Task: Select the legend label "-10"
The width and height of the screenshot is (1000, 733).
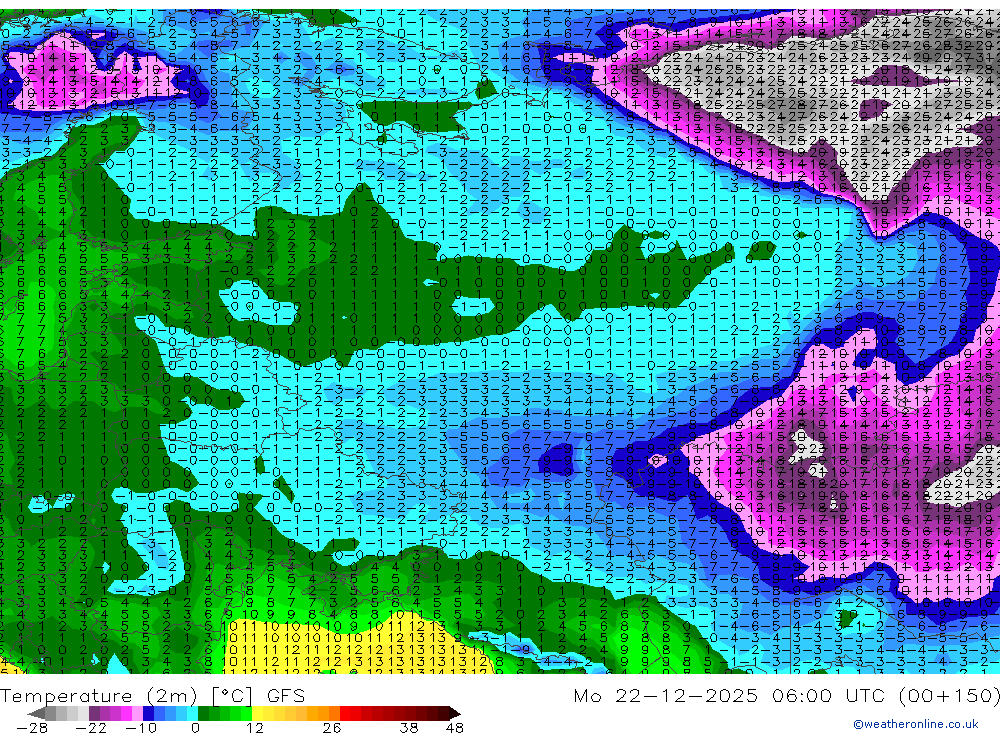Action: coord(141,727)
